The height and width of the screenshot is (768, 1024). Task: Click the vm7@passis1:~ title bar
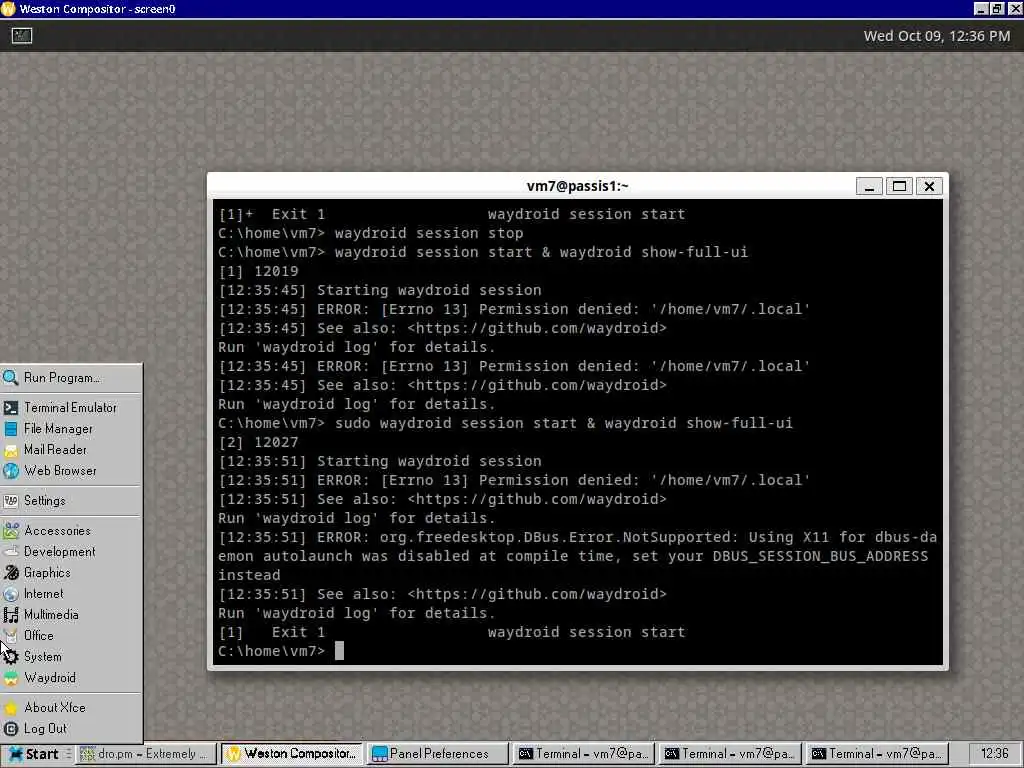577,186
